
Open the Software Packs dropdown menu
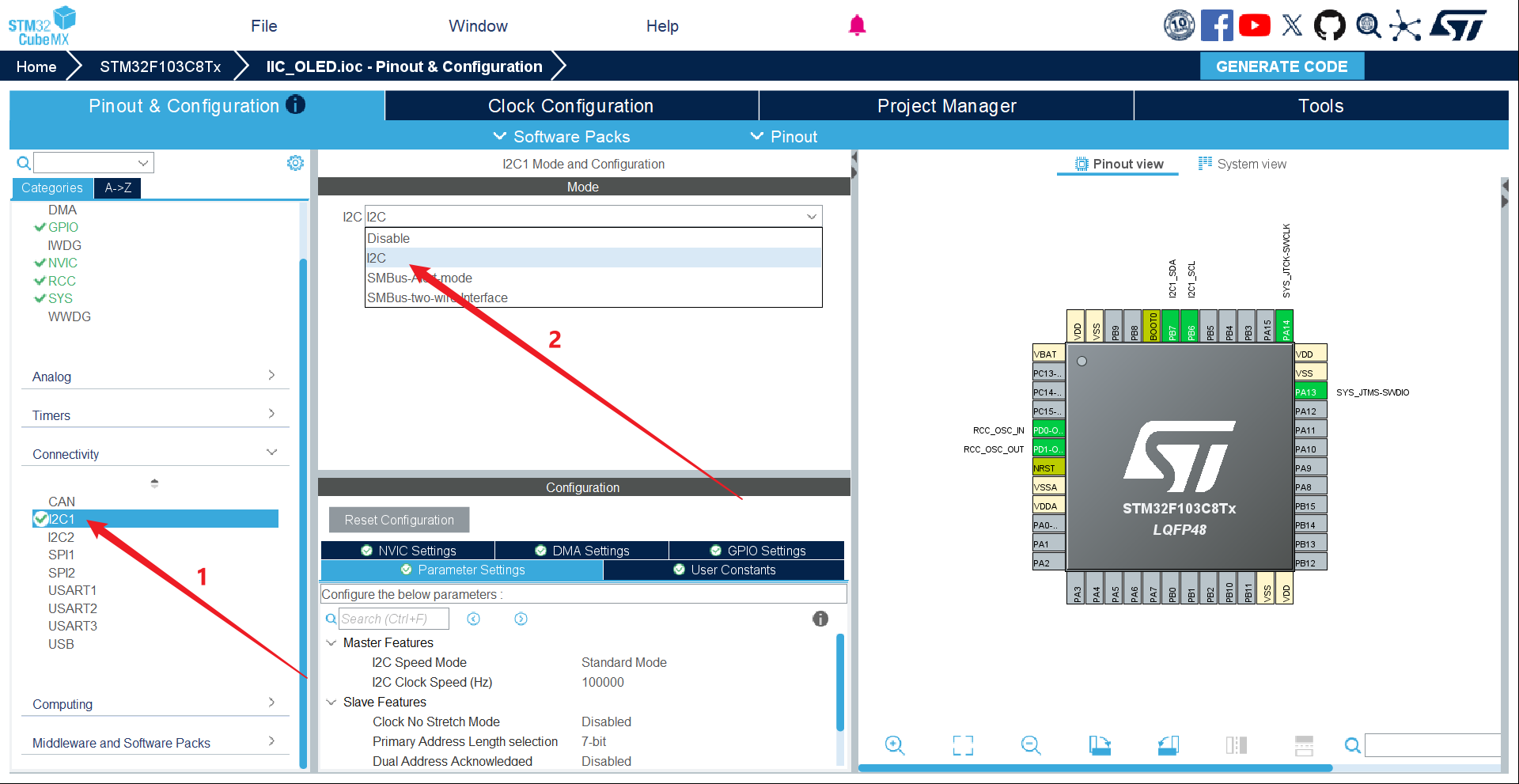(562, 137)
